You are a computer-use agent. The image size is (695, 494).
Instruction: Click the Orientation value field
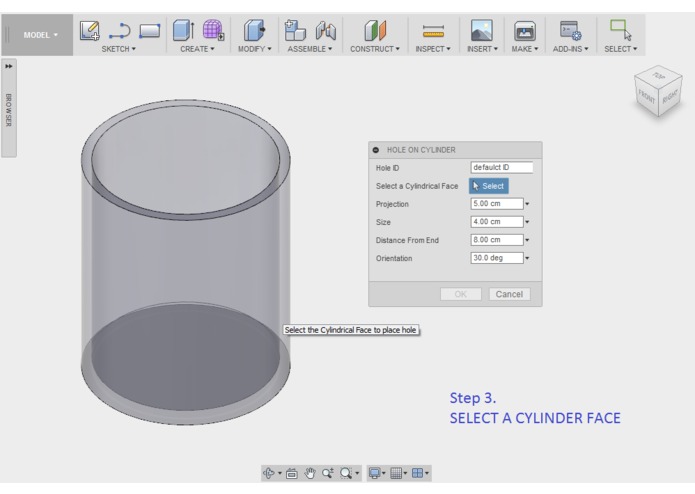[497, 258]
